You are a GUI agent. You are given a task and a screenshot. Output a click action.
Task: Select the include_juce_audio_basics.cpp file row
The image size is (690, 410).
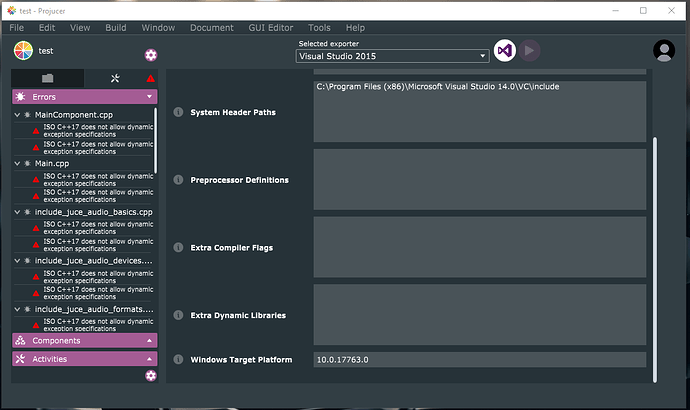tap(84, 212)
